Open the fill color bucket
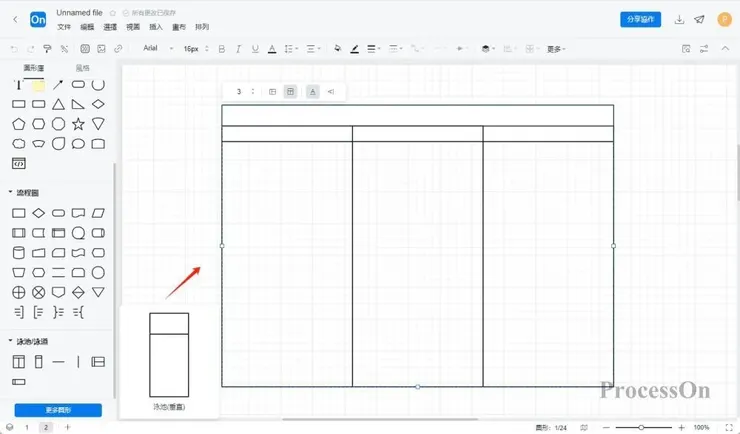This screenshot has width=740, height=434. [337, 49]
